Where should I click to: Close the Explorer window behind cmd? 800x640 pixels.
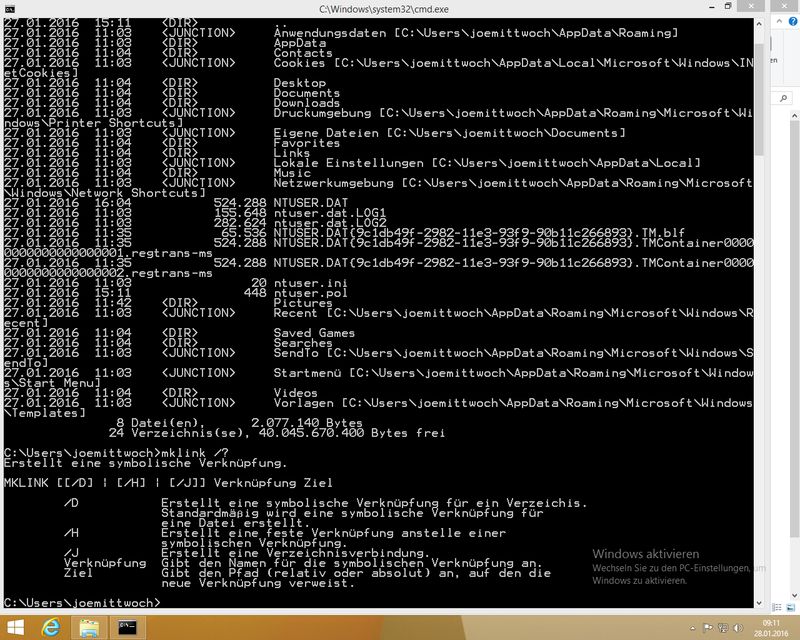[785, 6]
